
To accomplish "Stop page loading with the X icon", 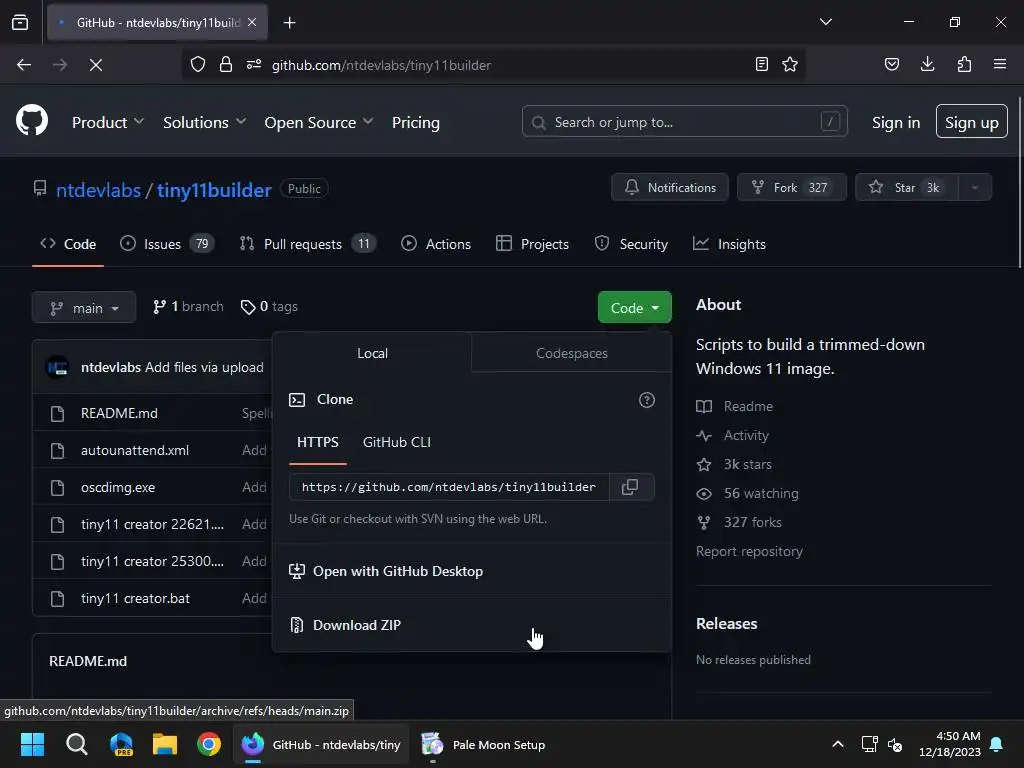I will (x=95, y=65).
